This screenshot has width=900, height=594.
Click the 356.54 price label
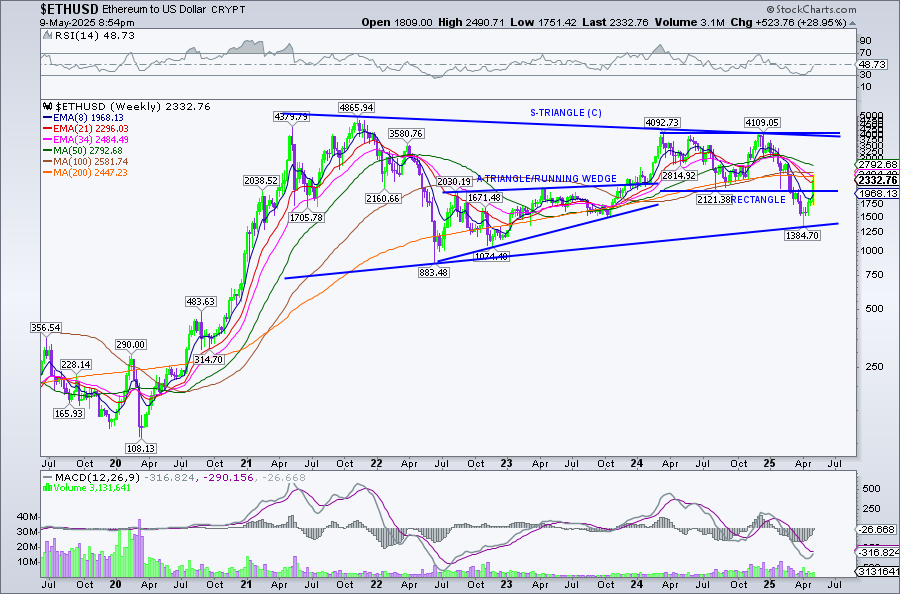click(x=46, y=328)
